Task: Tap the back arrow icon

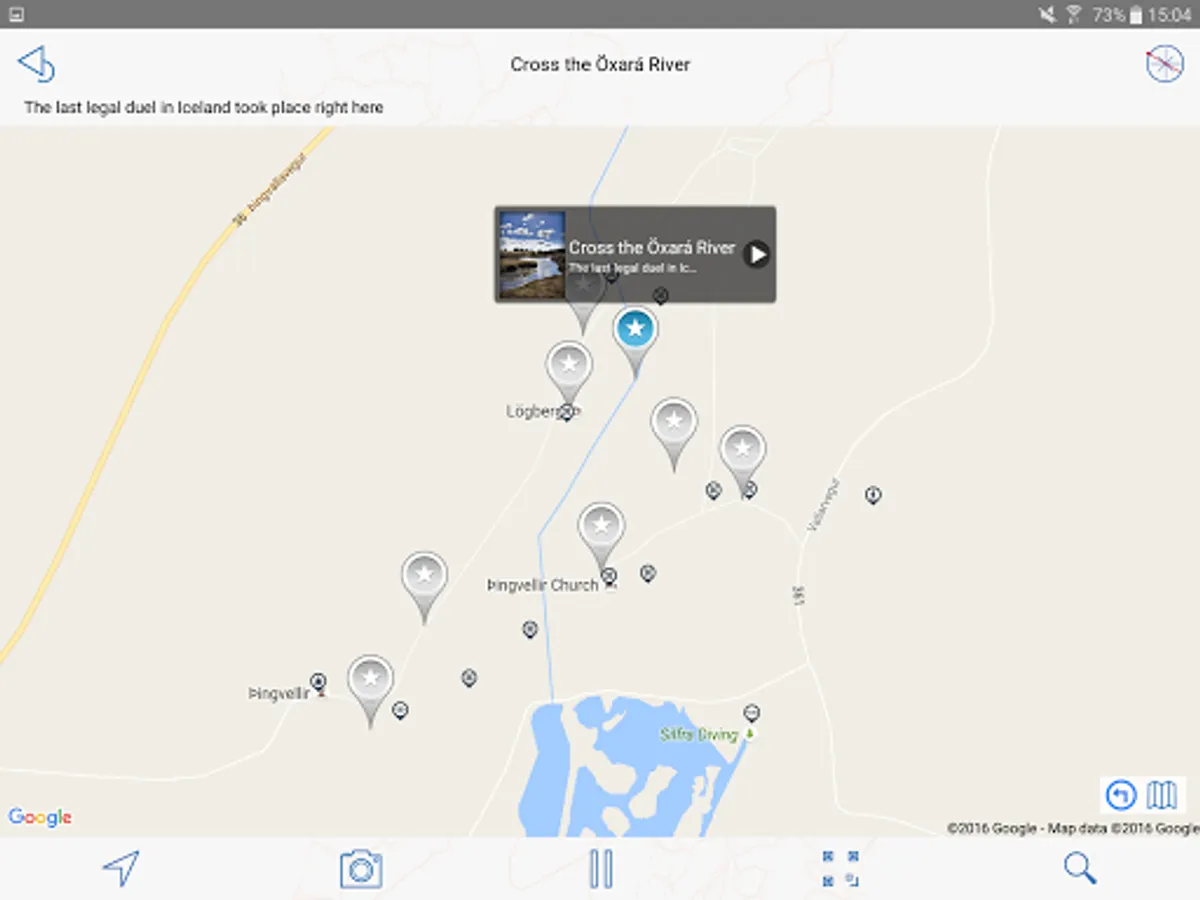Action: tap(36, 63)
